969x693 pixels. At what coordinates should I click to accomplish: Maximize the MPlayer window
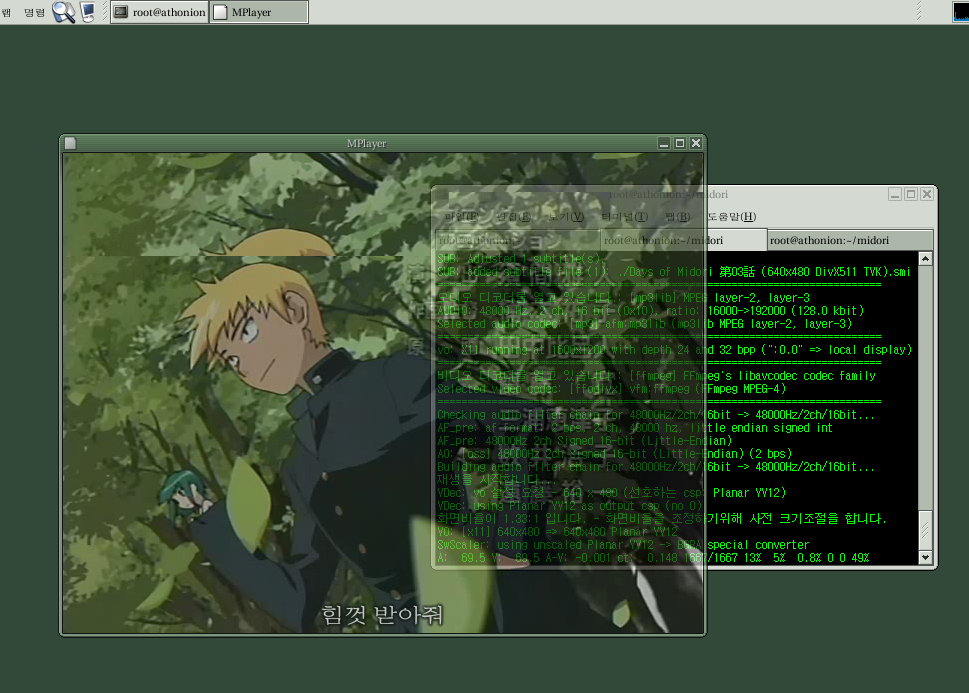680,143
